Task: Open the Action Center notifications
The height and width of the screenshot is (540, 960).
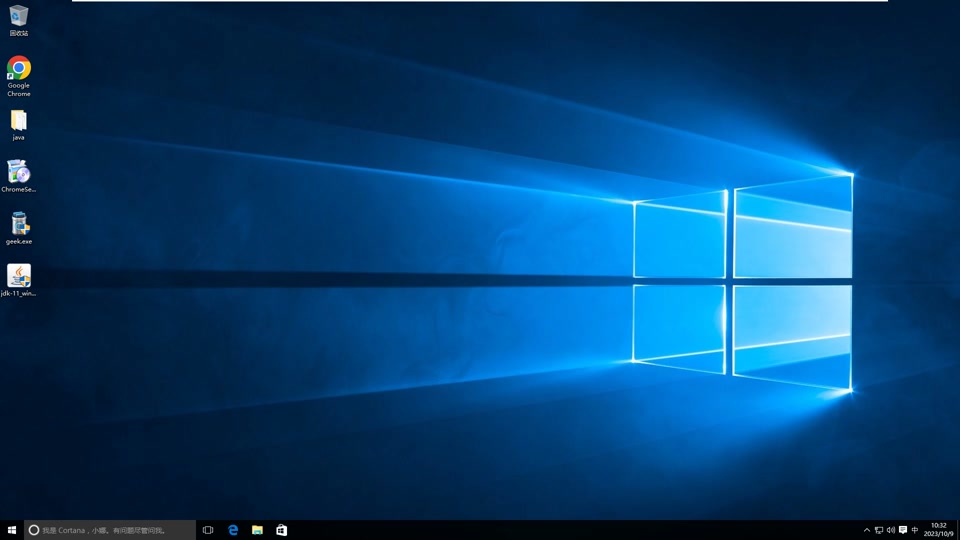Action: (903, 530)
